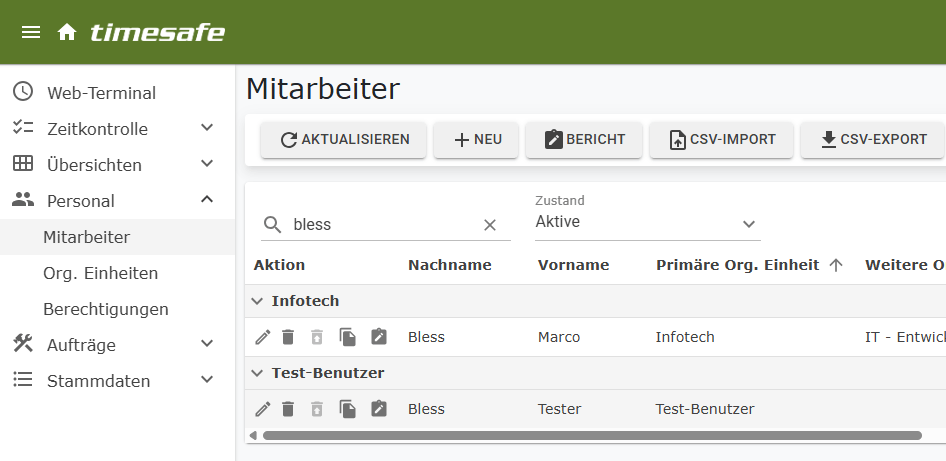Collapse the Infotech group
Viewport: 946px width, 461px height.
click(258, 301)
